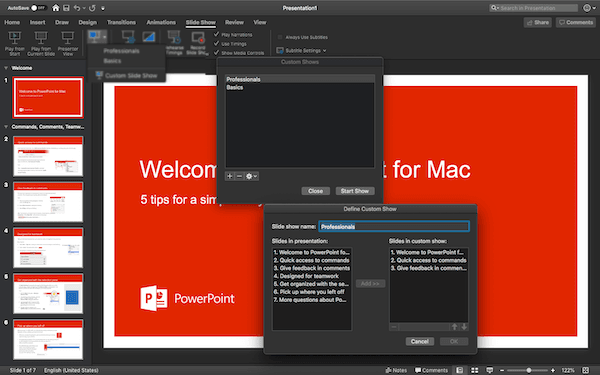Uncheck the Play Narrations checkbox
600x375 pixels.
click(x=217, y=34)
